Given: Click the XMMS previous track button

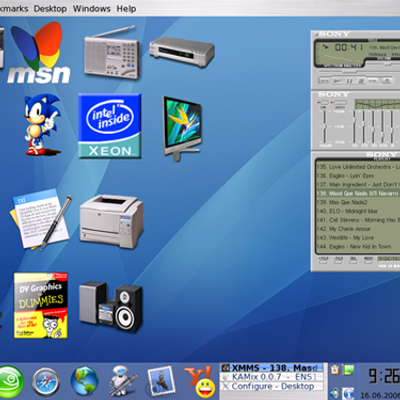Looking at the screenshot, I should click(x=325, y=81).
